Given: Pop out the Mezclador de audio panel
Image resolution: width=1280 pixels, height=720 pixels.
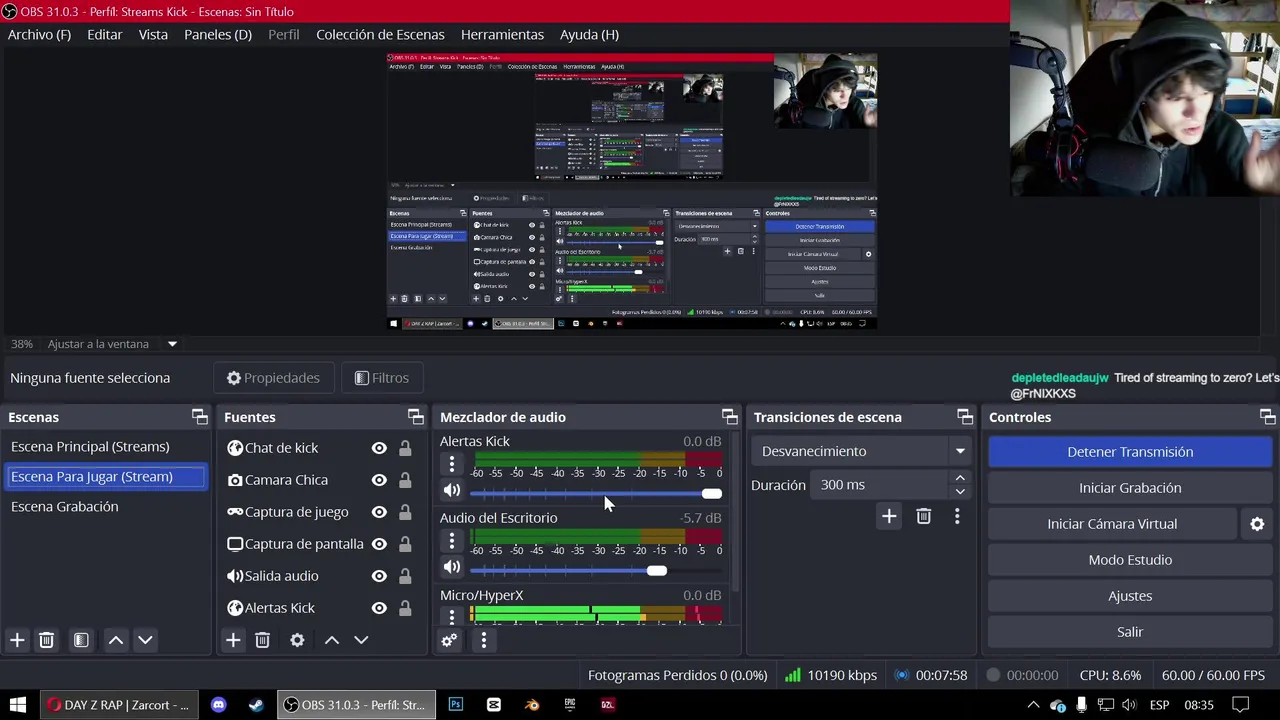Looking at the screenshot, I should click(x=730, y=417).
